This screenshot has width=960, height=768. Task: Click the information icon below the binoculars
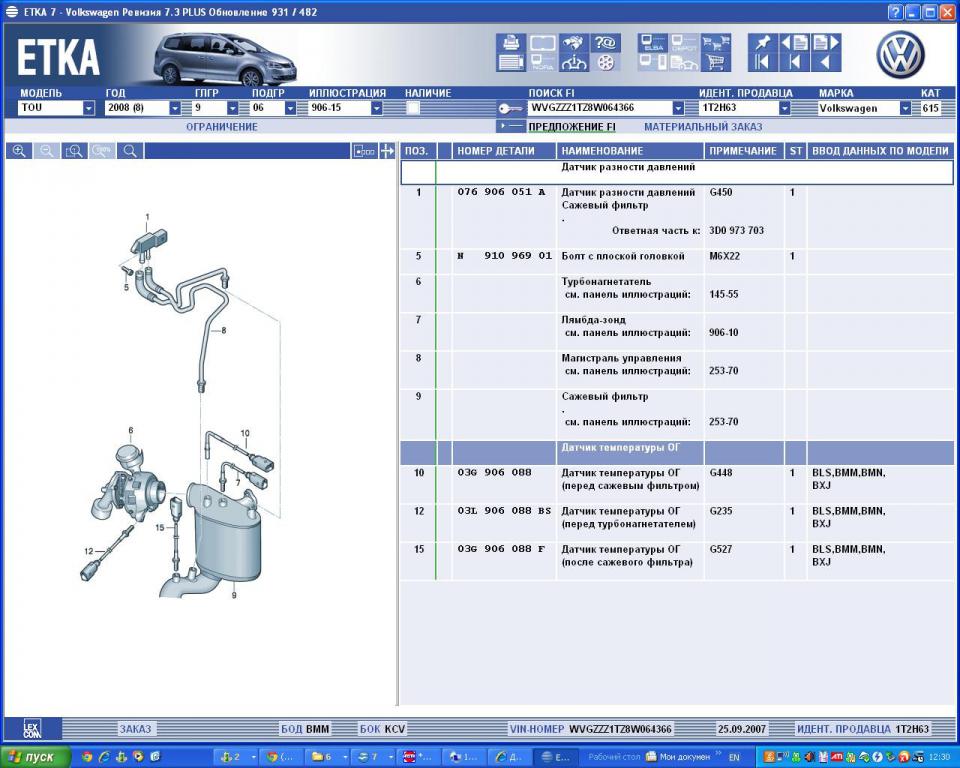[x=574, y=62]
